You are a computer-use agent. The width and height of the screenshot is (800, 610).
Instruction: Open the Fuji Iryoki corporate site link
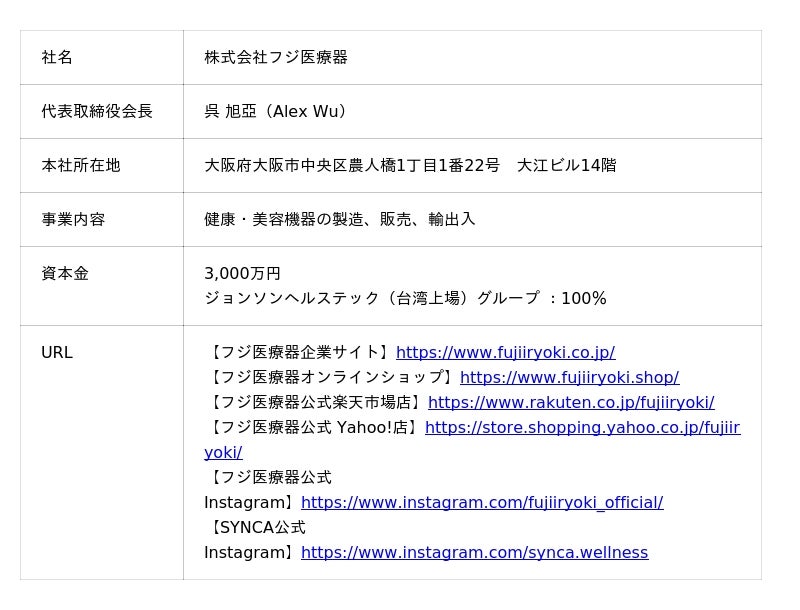[505, 353]
